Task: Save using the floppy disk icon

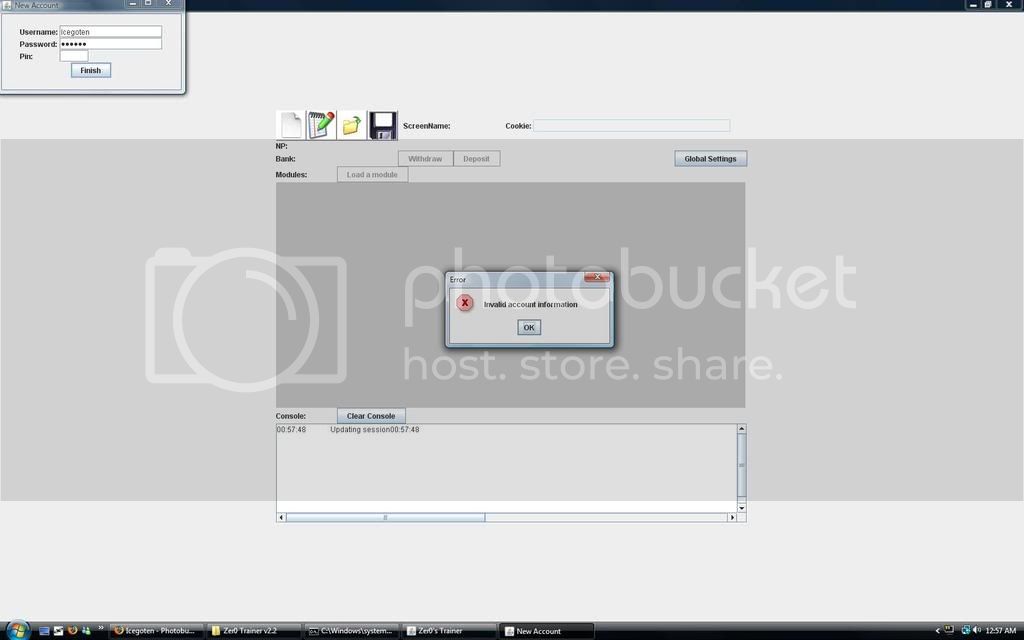Action: pyautogui.click(x=383, y=125)
